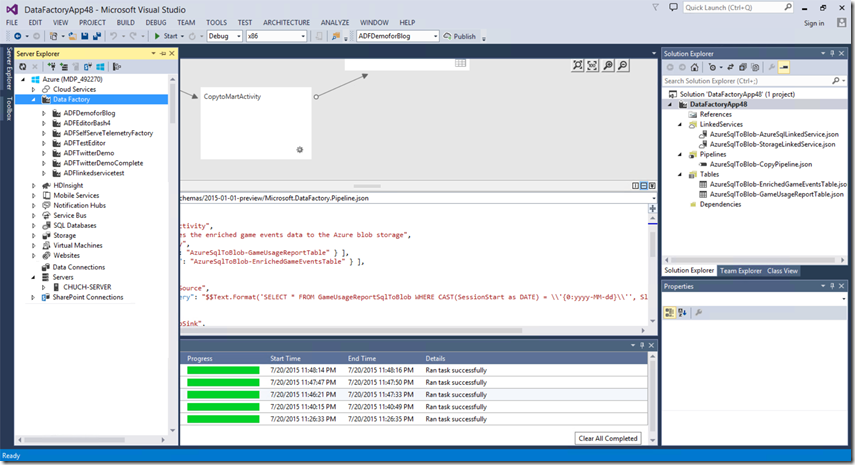855x465 pixels.
Task: Toggle Alphabetical sort in Properties panel
Action: pos(682,312)
